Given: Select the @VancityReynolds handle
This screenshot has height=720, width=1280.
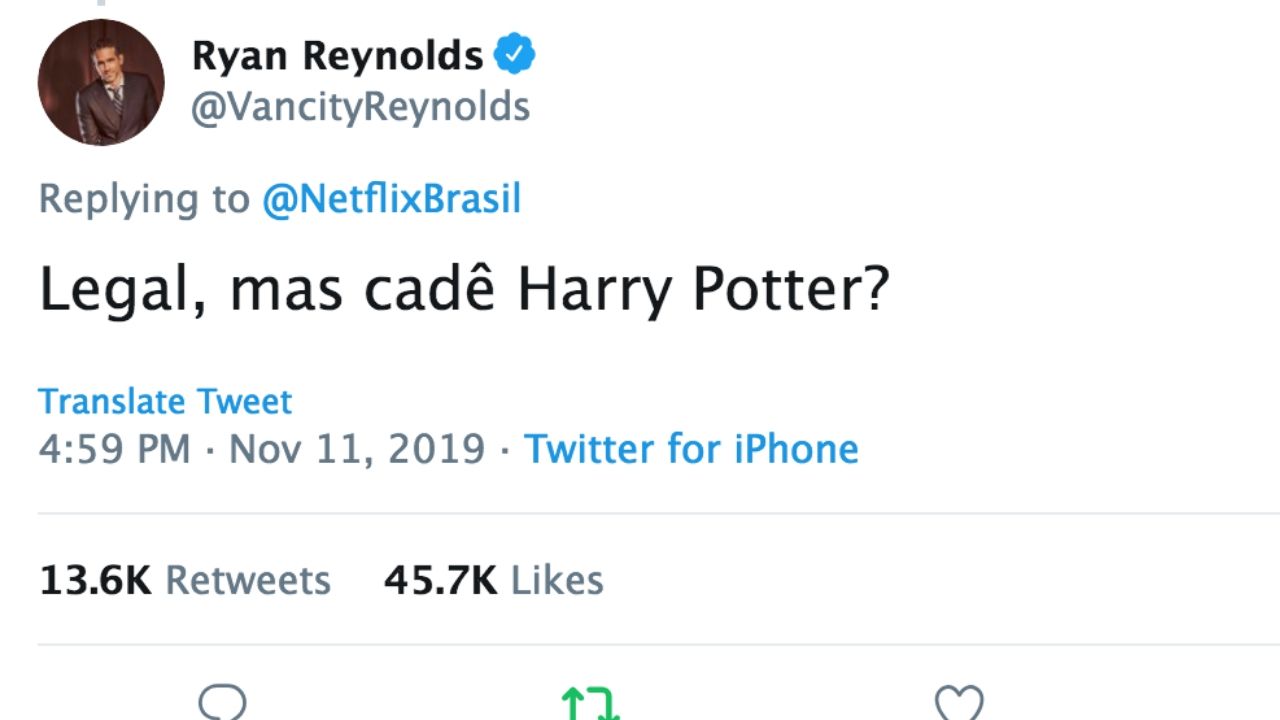Looking at the screenshot, I should (x=362, y=106).
